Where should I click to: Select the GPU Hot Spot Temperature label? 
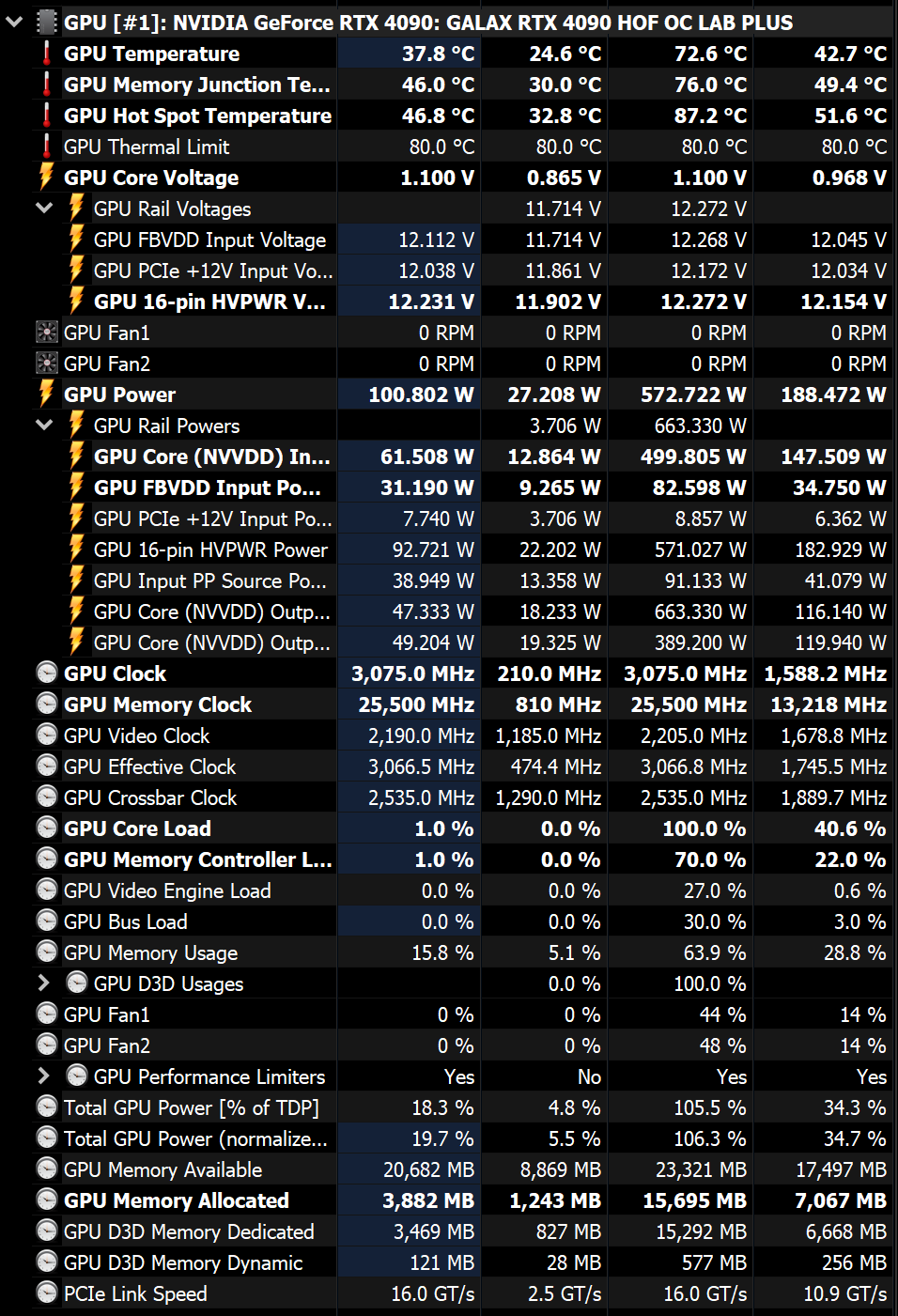click(x=197, y=116)
